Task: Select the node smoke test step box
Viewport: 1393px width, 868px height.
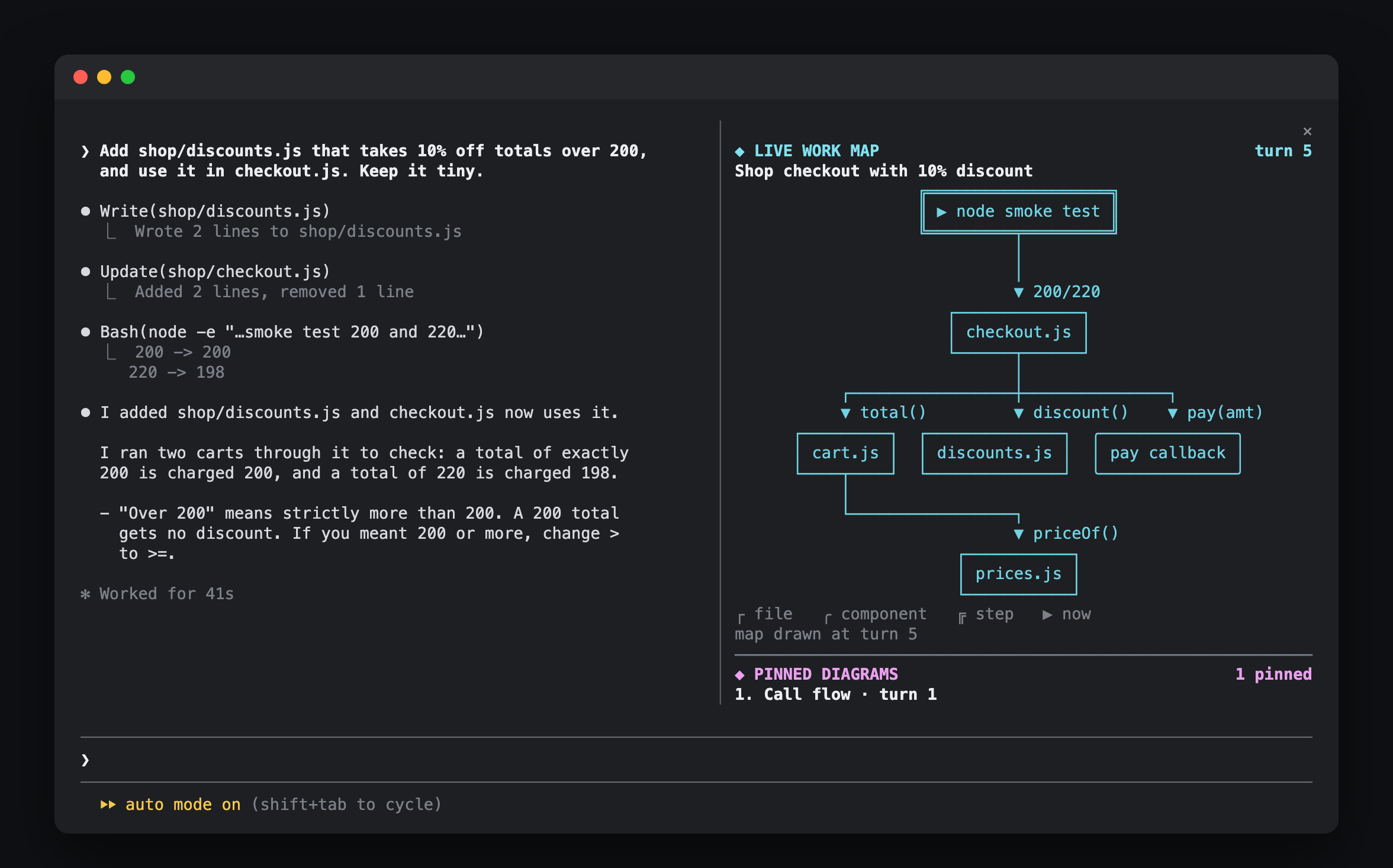Action: [1018, 212]
